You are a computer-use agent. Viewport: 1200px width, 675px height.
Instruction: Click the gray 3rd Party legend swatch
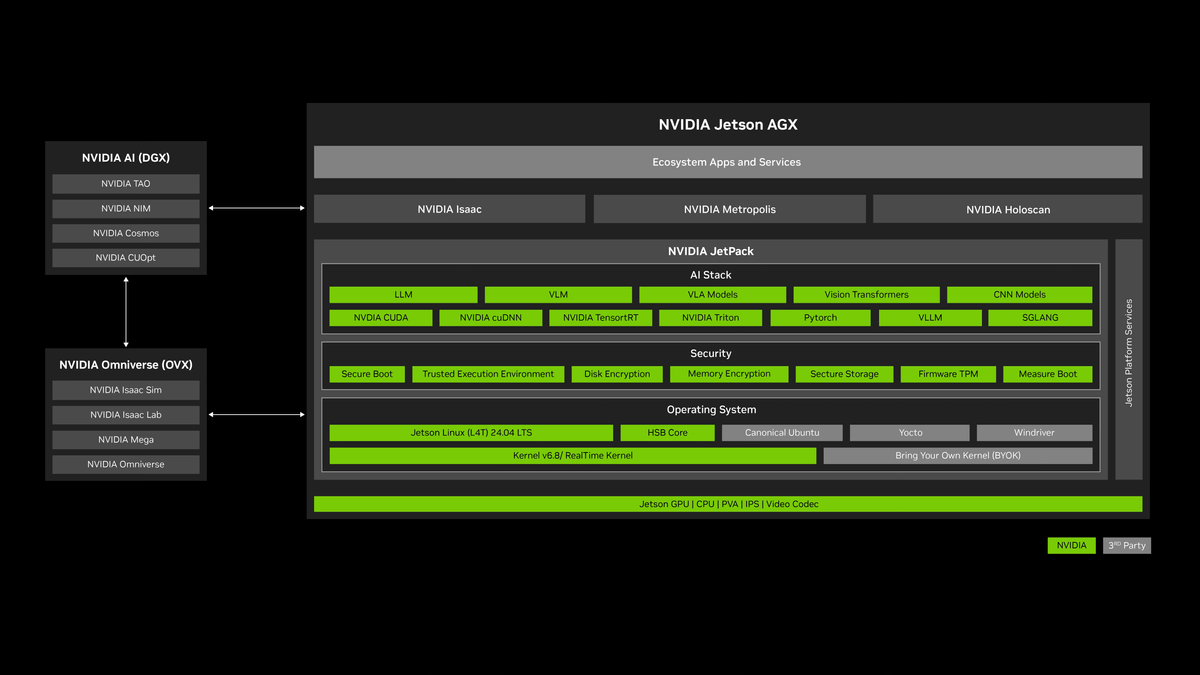[x=1127, y=546]
